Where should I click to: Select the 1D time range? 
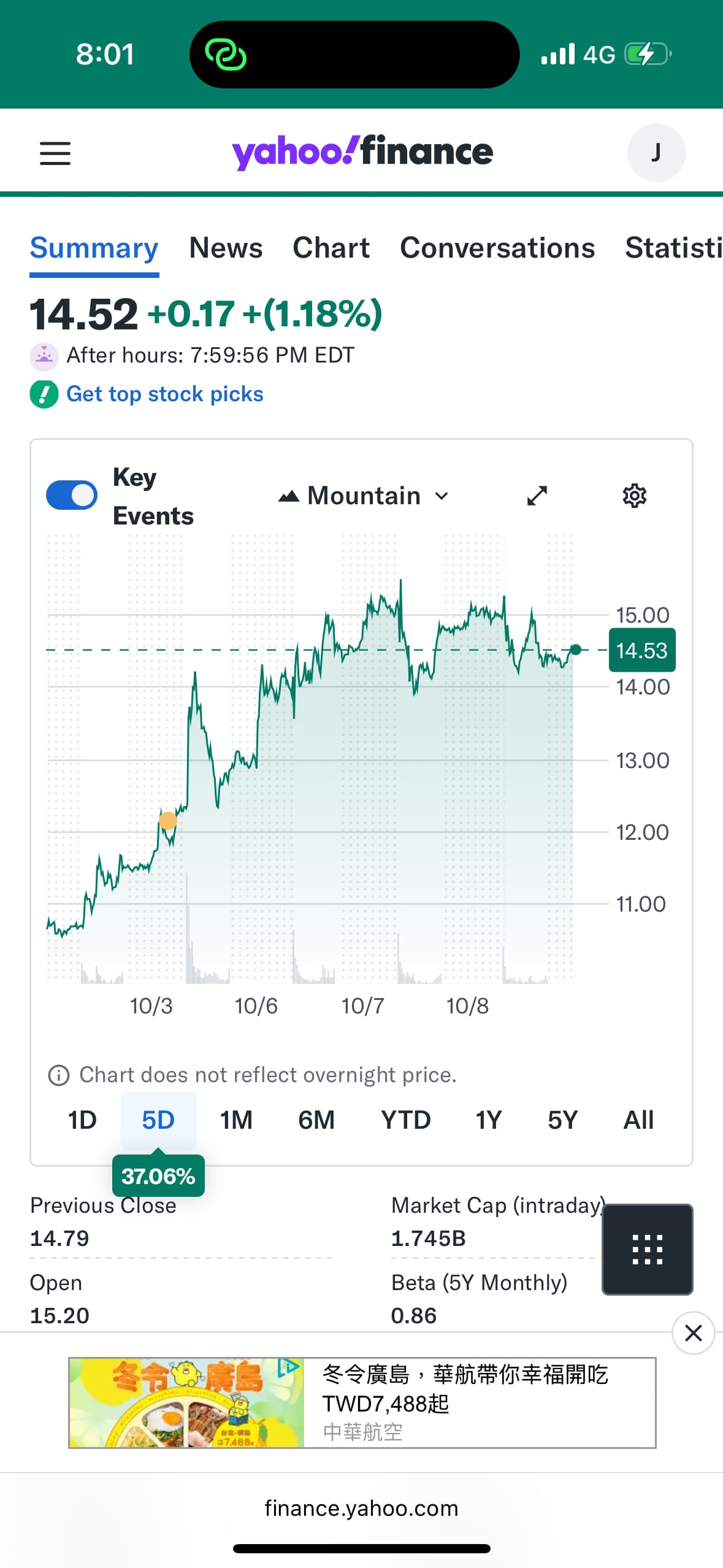(82, 1120)
